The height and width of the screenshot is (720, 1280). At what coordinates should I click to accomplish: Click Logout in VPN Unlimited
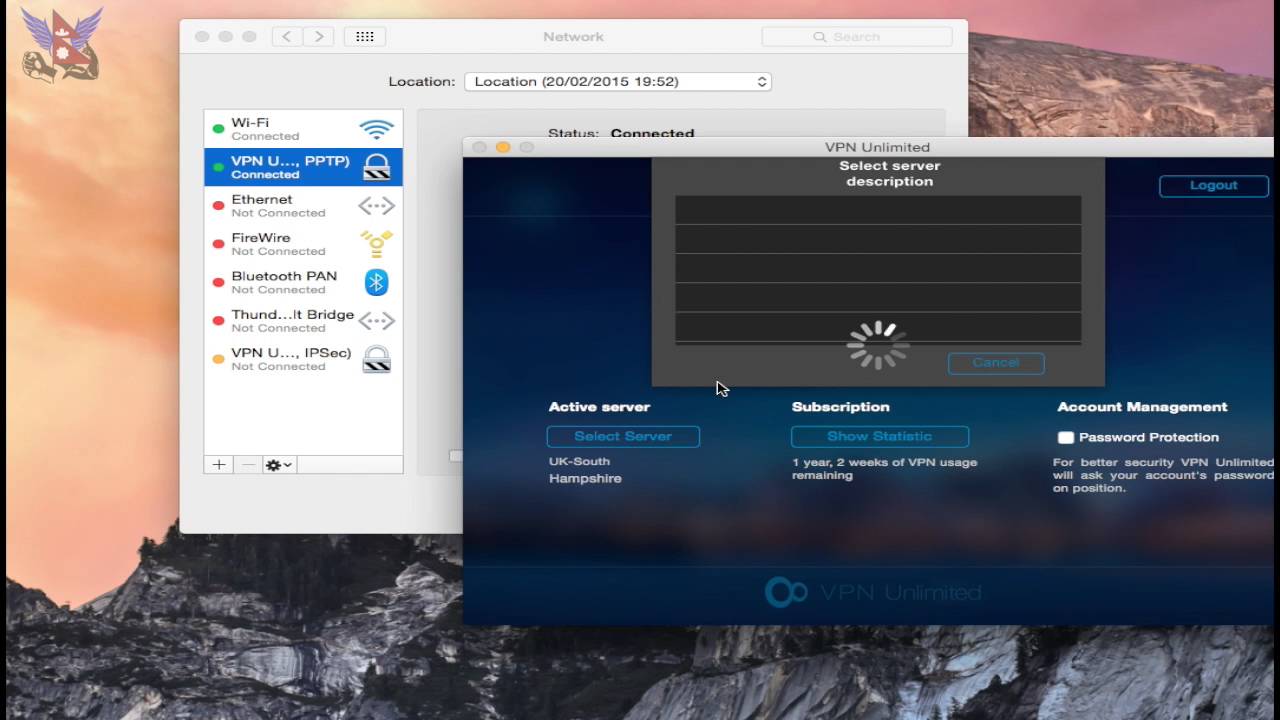pyautogui.click(x=1214, y=186)
